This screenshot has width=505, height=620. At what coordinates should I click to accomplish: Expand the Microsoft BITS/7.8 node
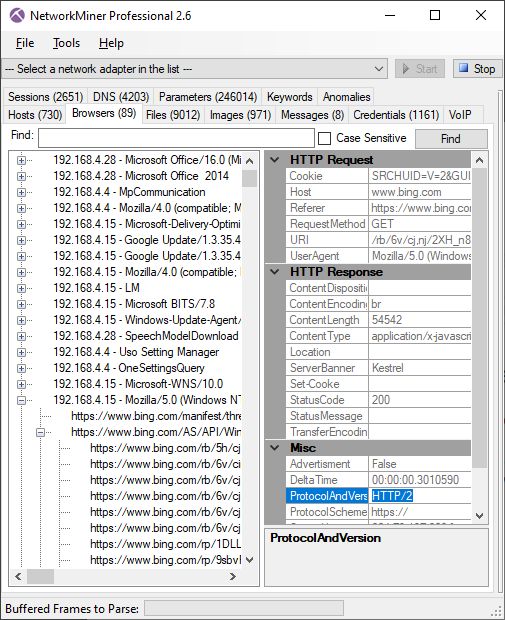point(21,304)
